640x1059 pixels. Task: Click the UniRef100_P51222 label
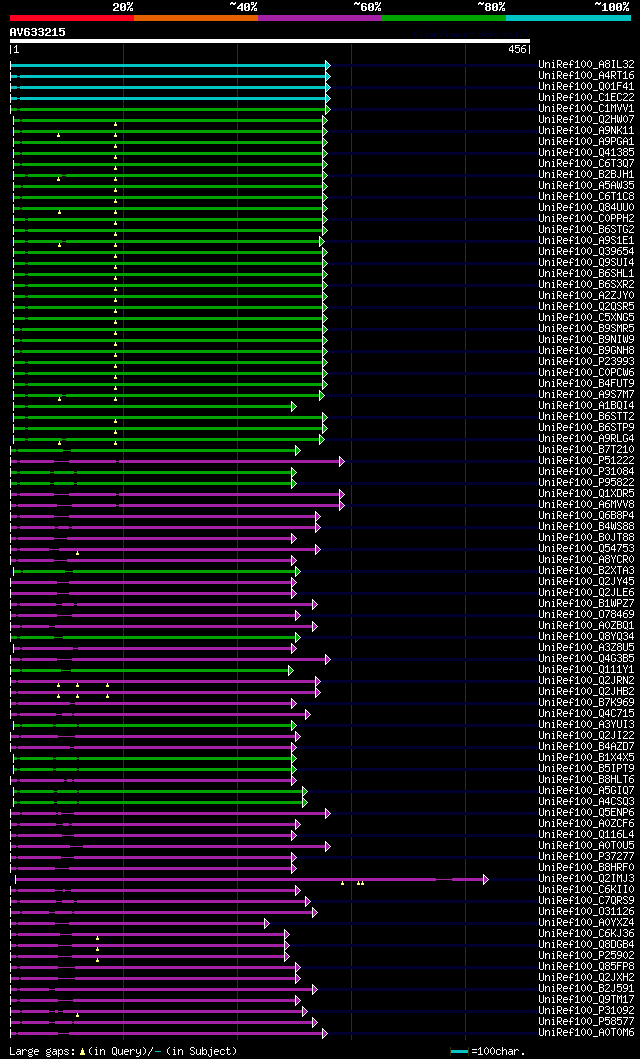point(586,461)
